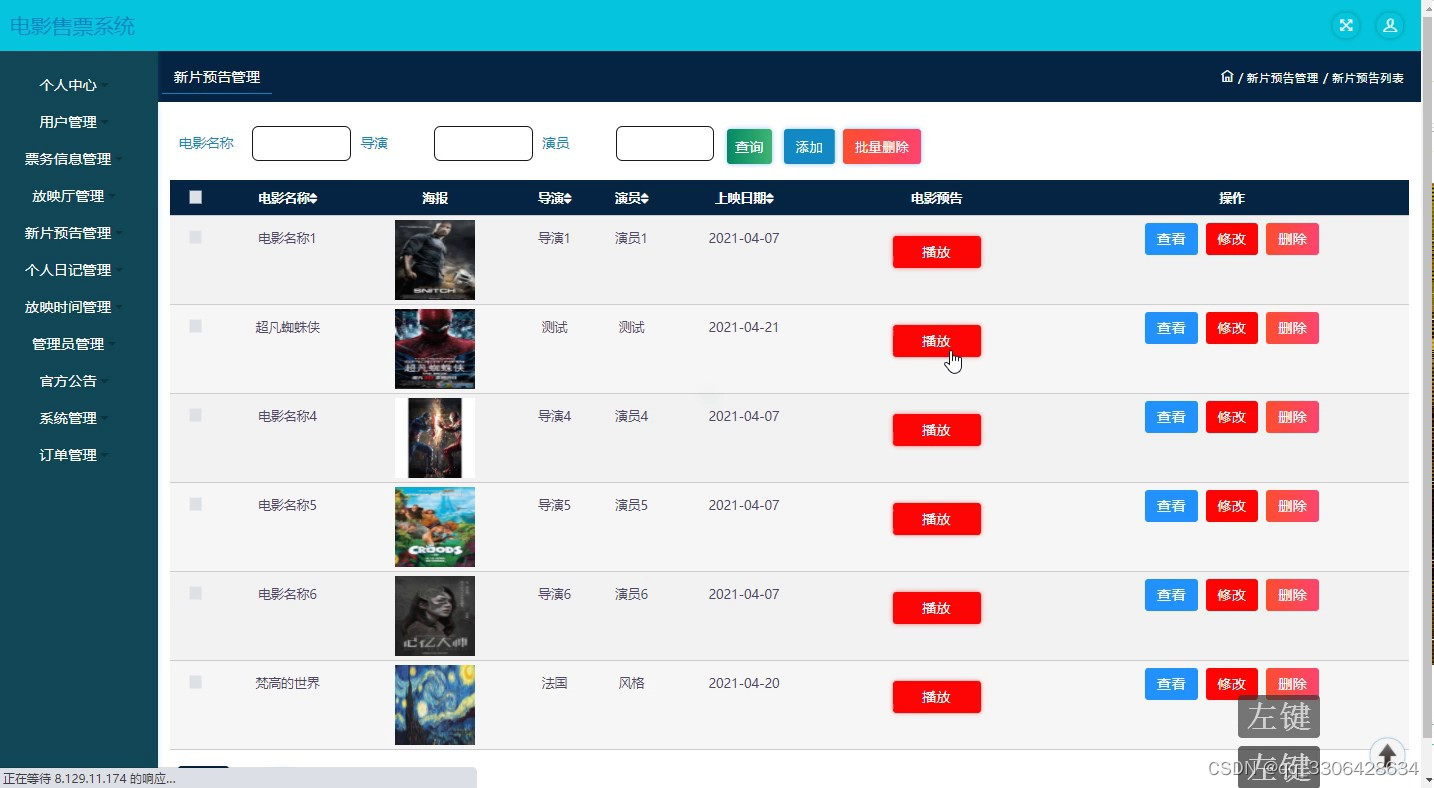The width and height of the screenshot is (1434, 788).
Task: View details of 电影名称4
Action: click(1171, 417)
